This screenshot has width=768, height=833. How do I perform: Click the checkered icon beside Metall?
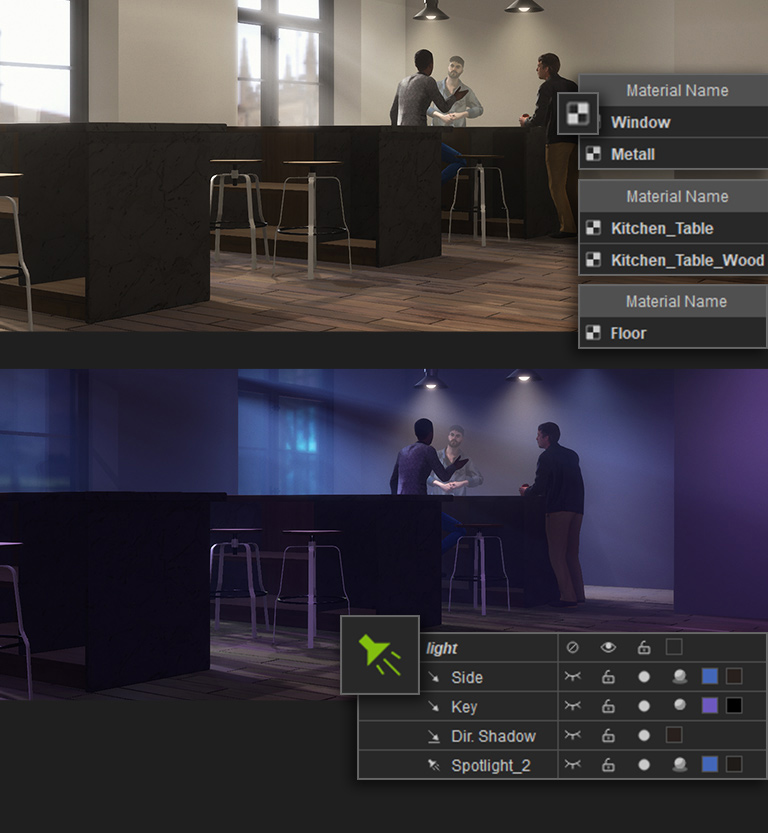[593, 154]
